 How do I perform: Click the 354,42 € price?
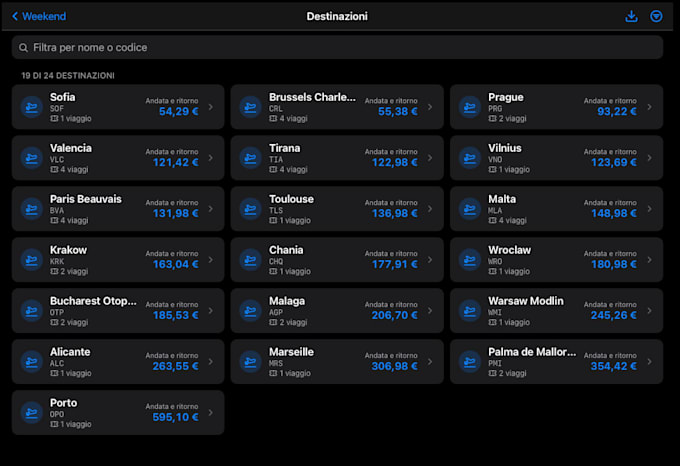(x=614, y=366)
